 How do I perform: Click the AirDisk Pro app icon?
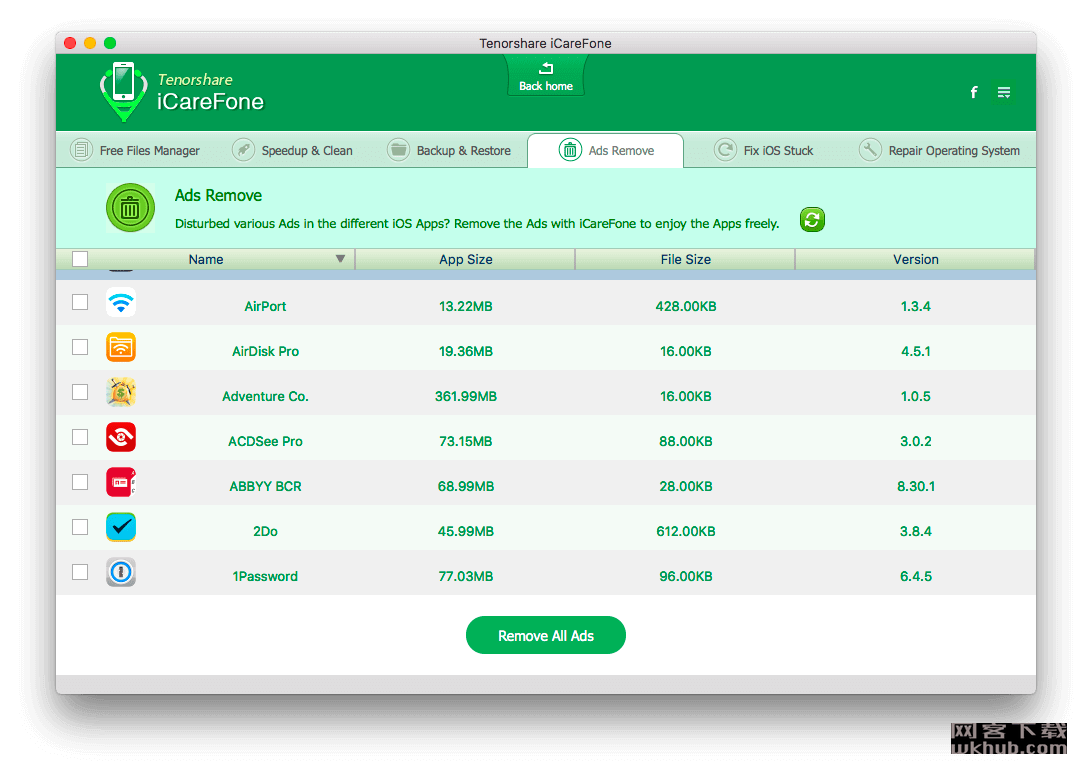click(x=120, y=348)
